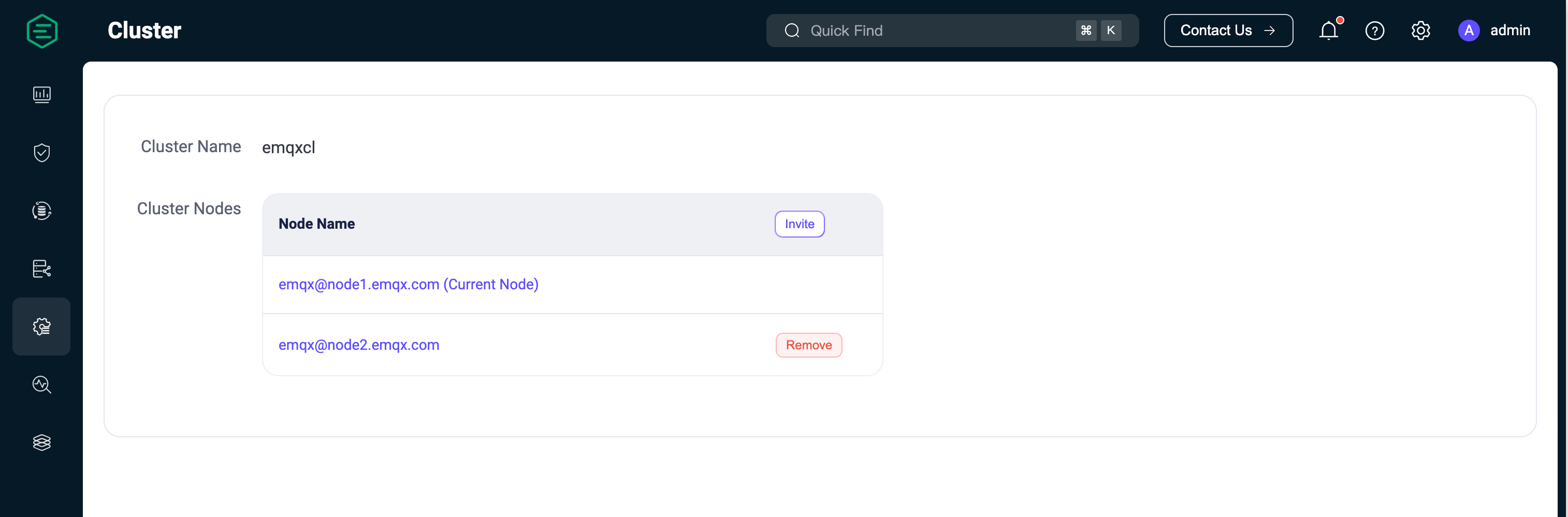
Task: Select the highlighted gear sidebar icon
Action: pyautogui.click(x=41, y=327)
